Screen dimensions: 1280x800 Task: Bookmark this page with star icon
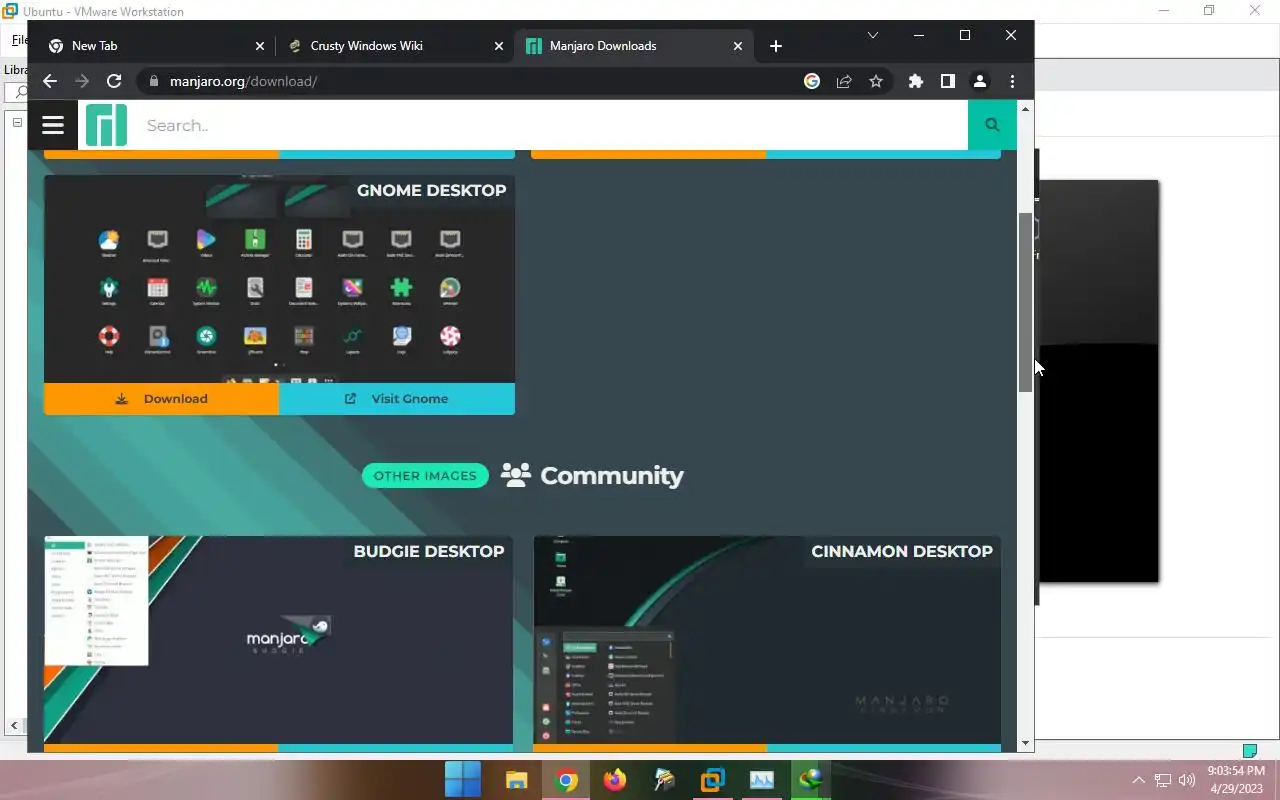876,81
